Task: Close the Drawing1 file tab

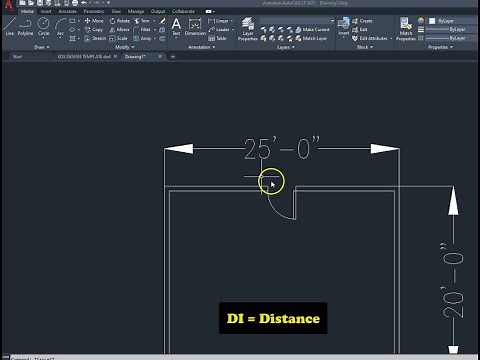Action: pyautogui.click(x=160, y=56)
